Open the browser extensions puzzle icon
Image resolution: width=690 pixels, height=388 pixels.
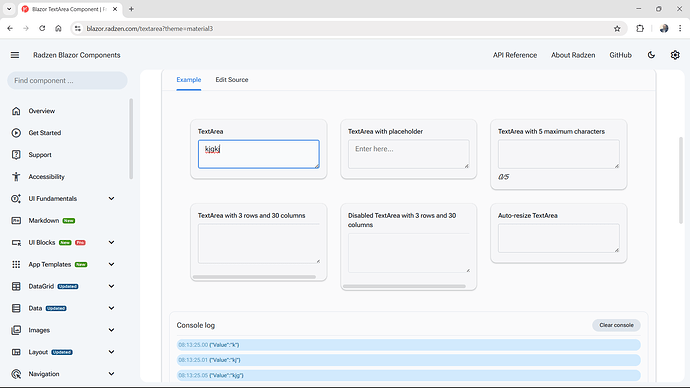click(x=640, y=29)
